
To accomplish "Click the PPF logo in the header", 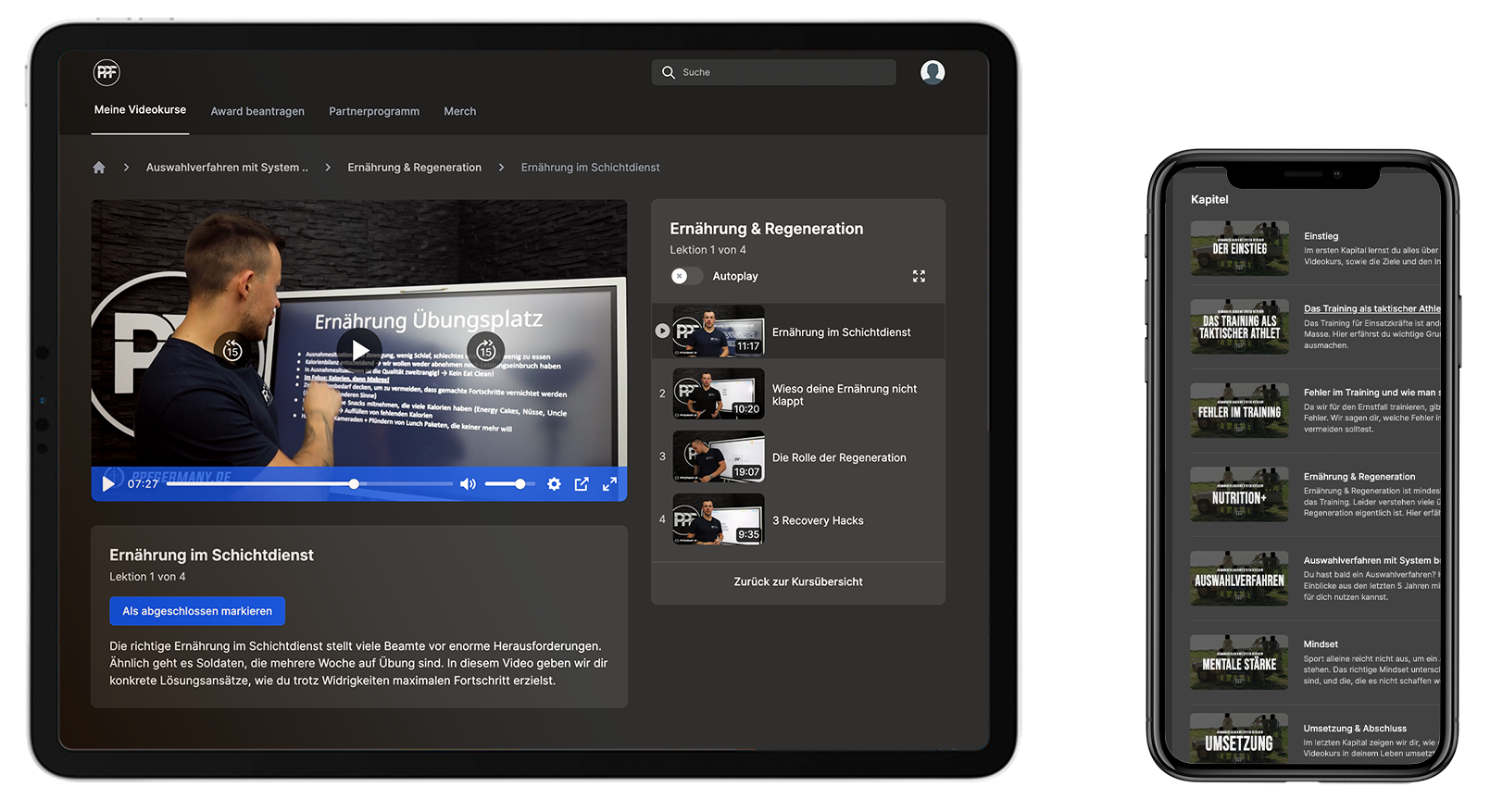I will 106,72.
